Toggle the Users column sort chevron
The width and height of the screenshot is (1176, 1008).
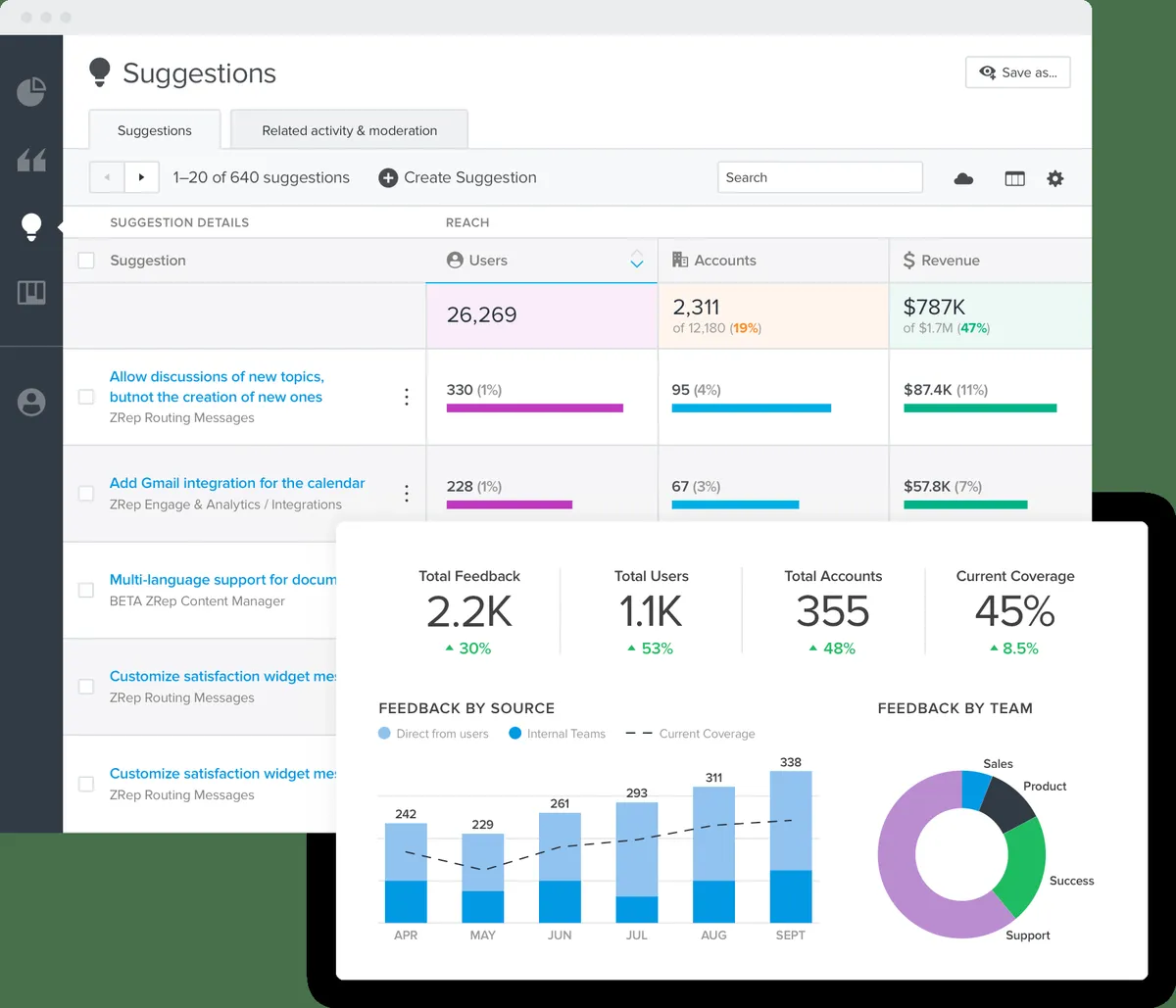pyautogui.click(x=637, y=260)
